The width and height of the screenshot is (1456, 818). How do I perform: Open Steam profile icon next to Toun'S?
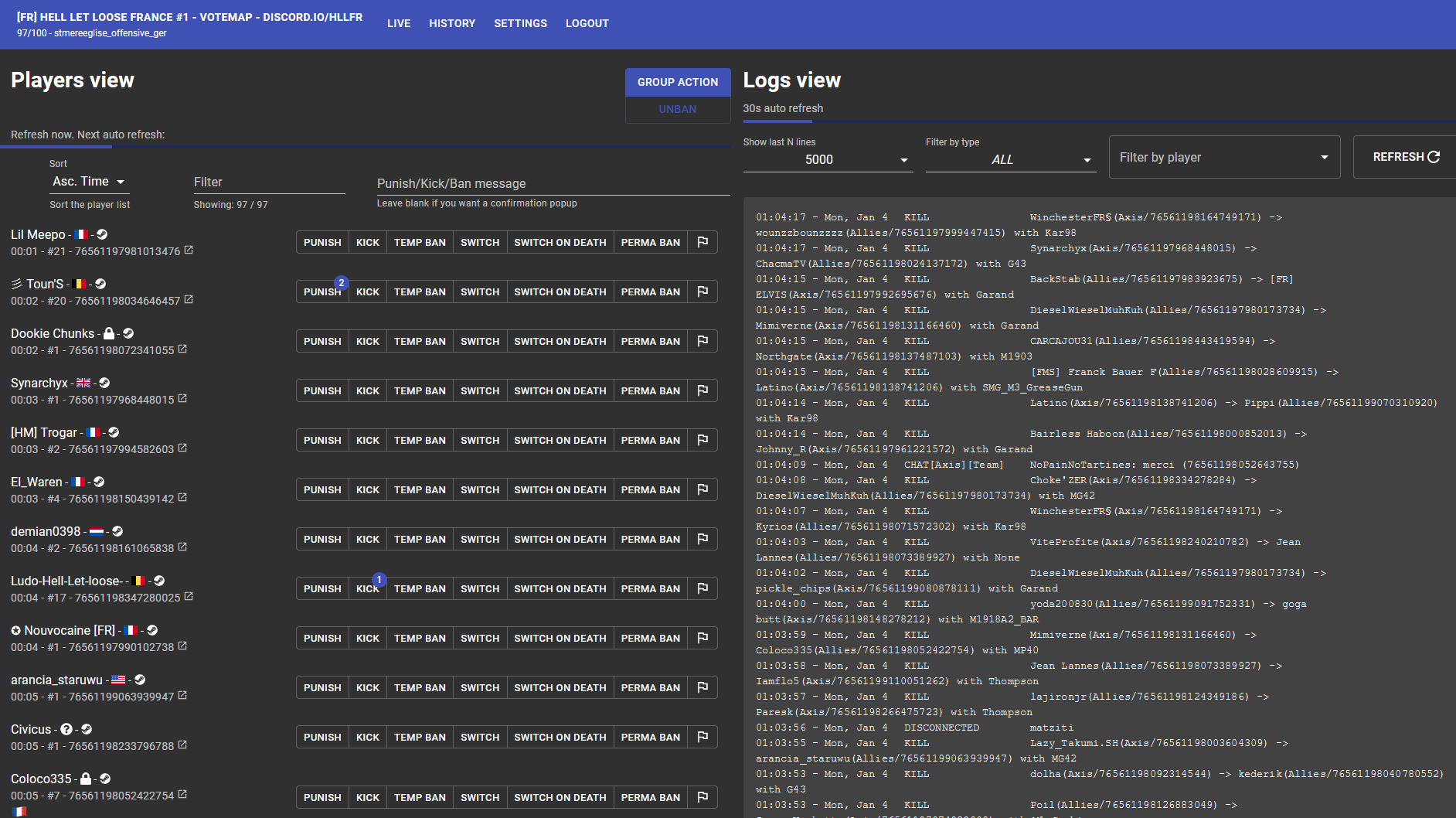click(x=100, y=284)
